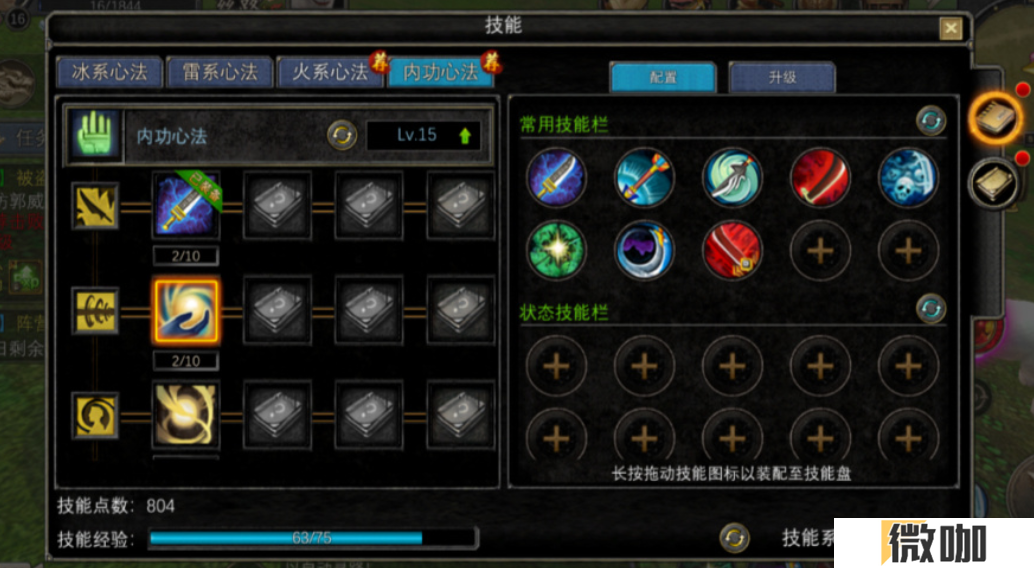Open the 雷系心法 tab
1034x568 pixels.
tap(220, 72)
